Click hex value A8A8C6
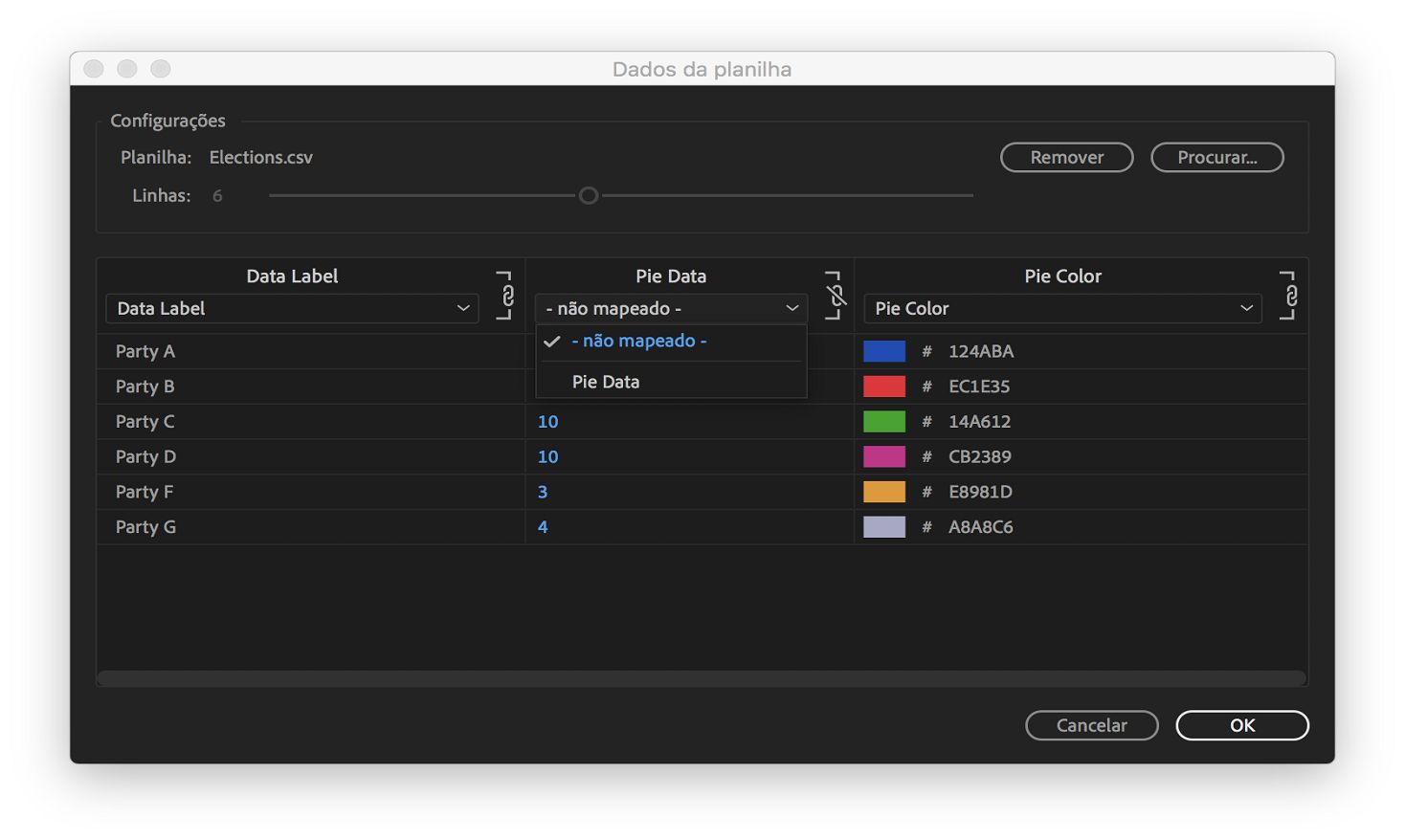Image resolution: width=1405 pixels, height=840 pixels. tap(981, 526)
